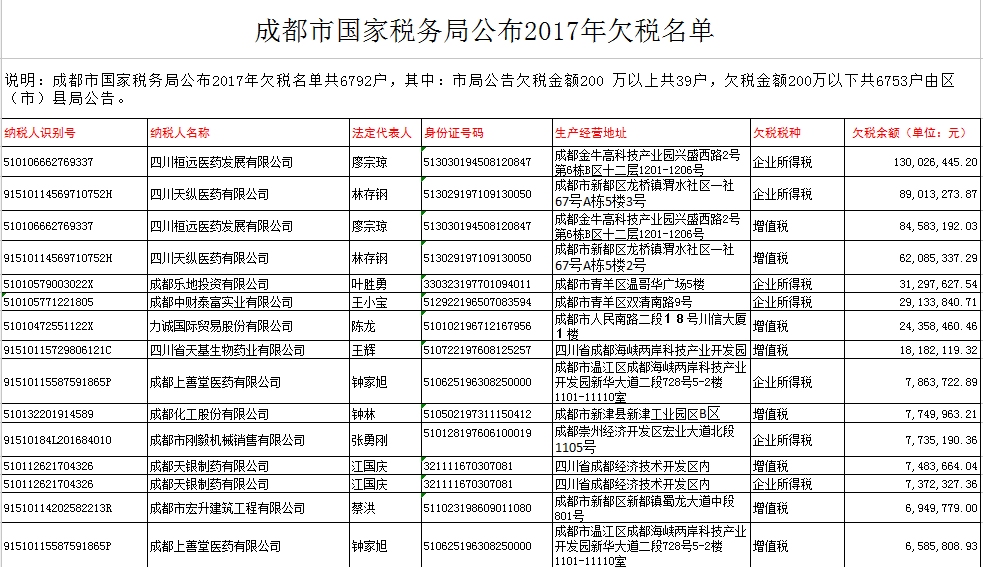Image resolution: width=983 pixels, height=567 pixels.
Task: Click ID card number 511023198609011080
Action: pyautogui.click(x=477, y=508)
